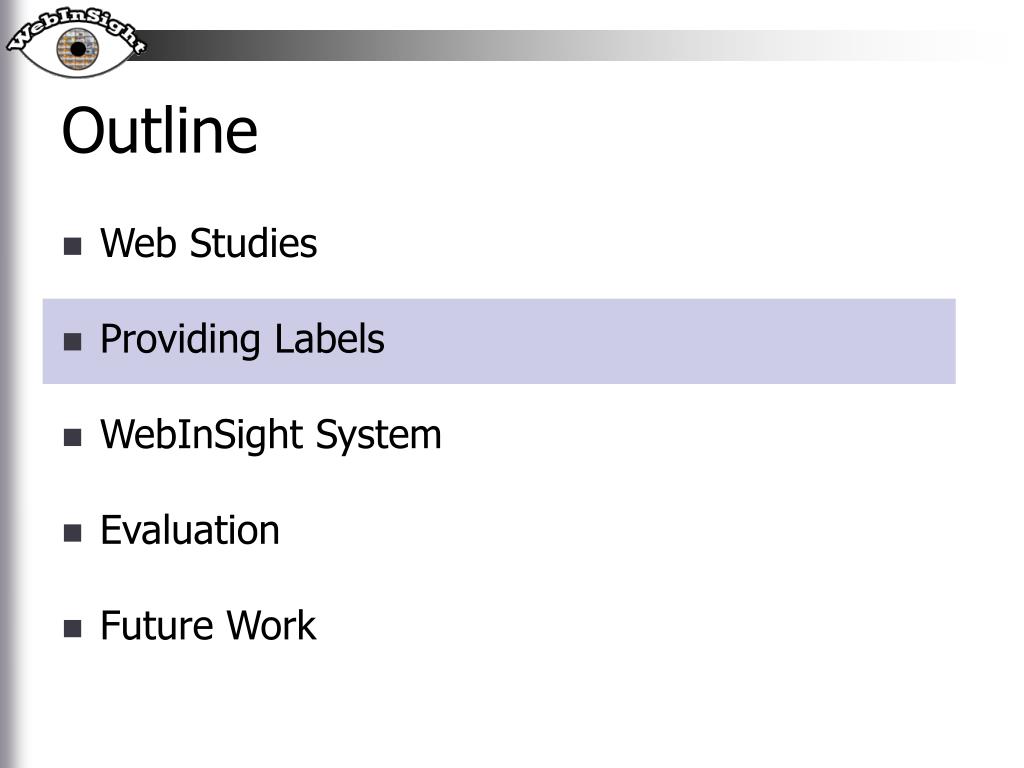The height and width of the screenshot is (768, 1024).
Task: Select the square bullet beside Evaluation
Action: point(72,533)
